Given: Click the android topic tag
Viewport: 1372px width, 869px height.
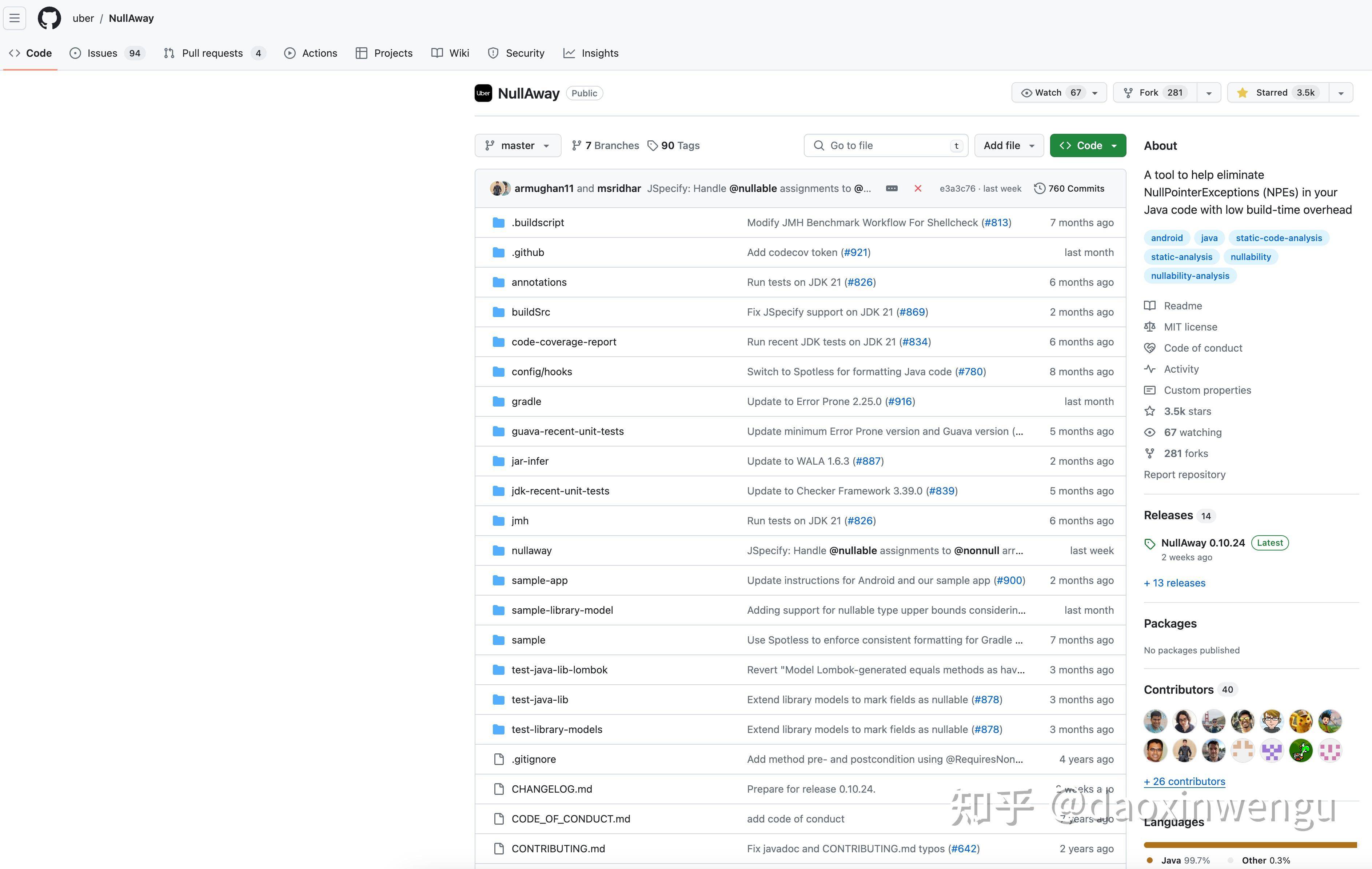Looking at the screenshot, I should point(1166,238).
